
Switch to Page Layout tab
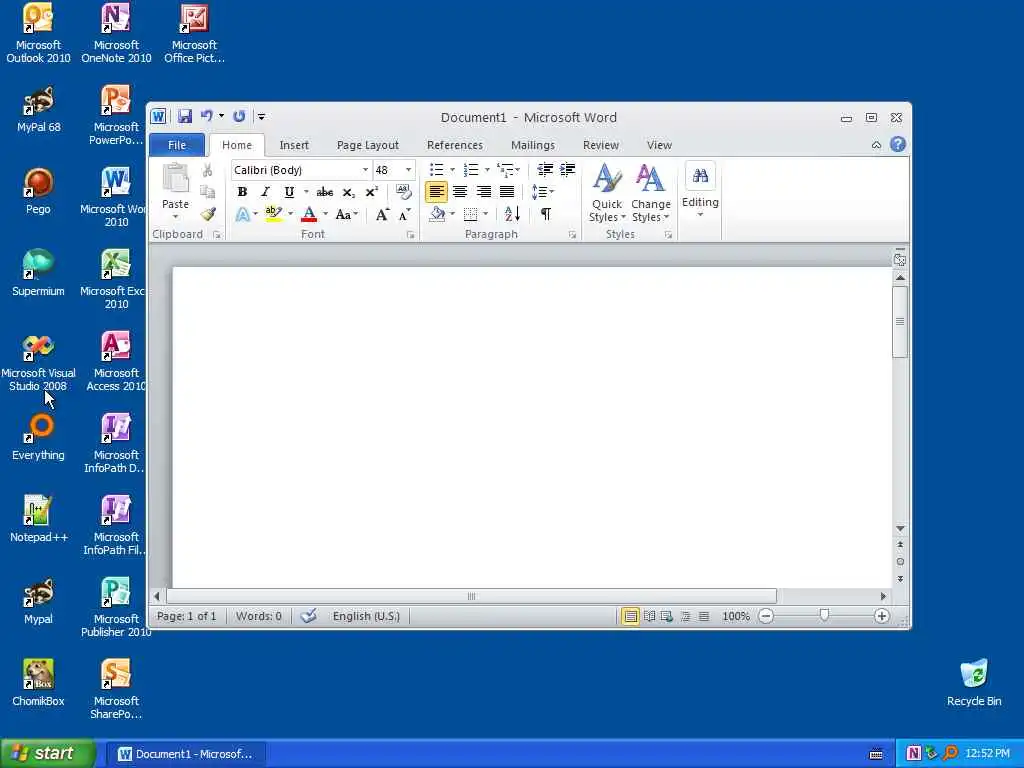click(368, 145)
